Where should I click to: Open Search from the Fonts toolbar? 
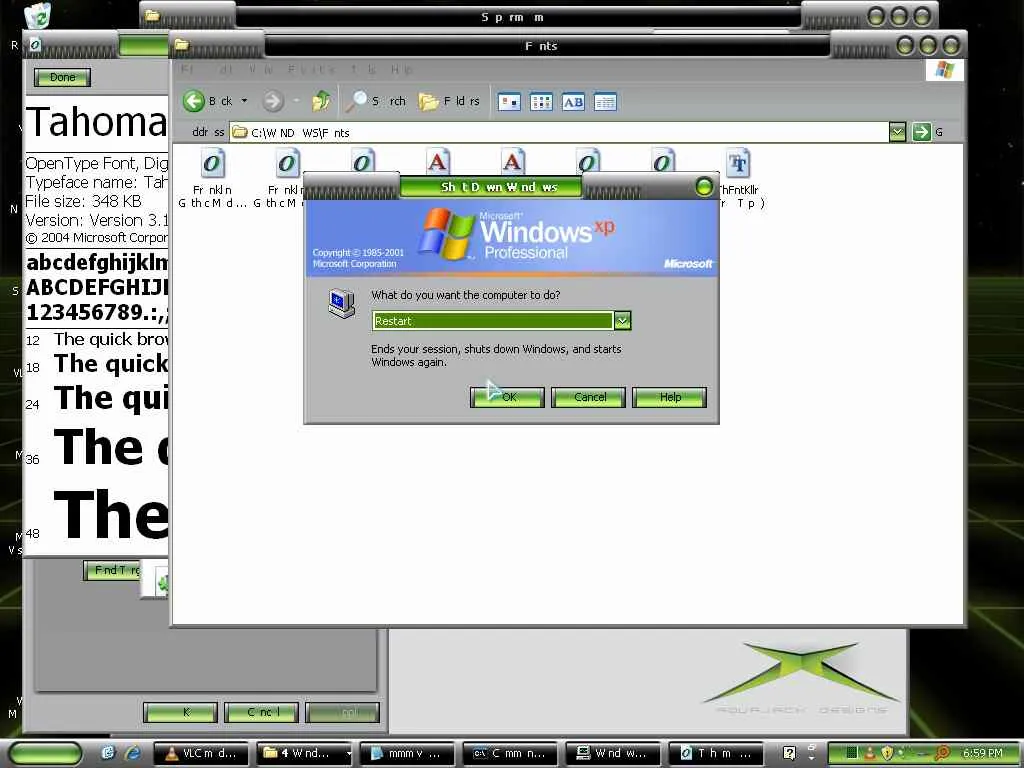(376, 101)
